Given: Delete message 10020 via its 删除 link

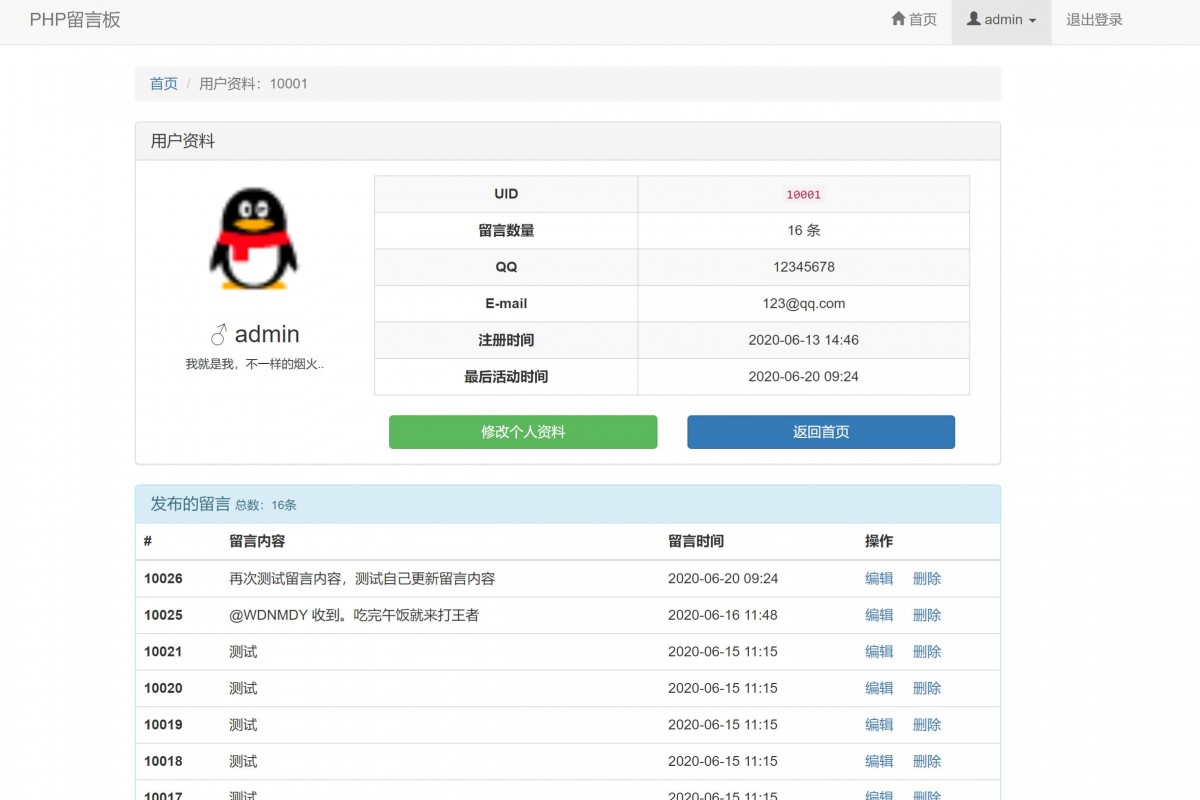Looking at the screenshot, I should [926, 688].
